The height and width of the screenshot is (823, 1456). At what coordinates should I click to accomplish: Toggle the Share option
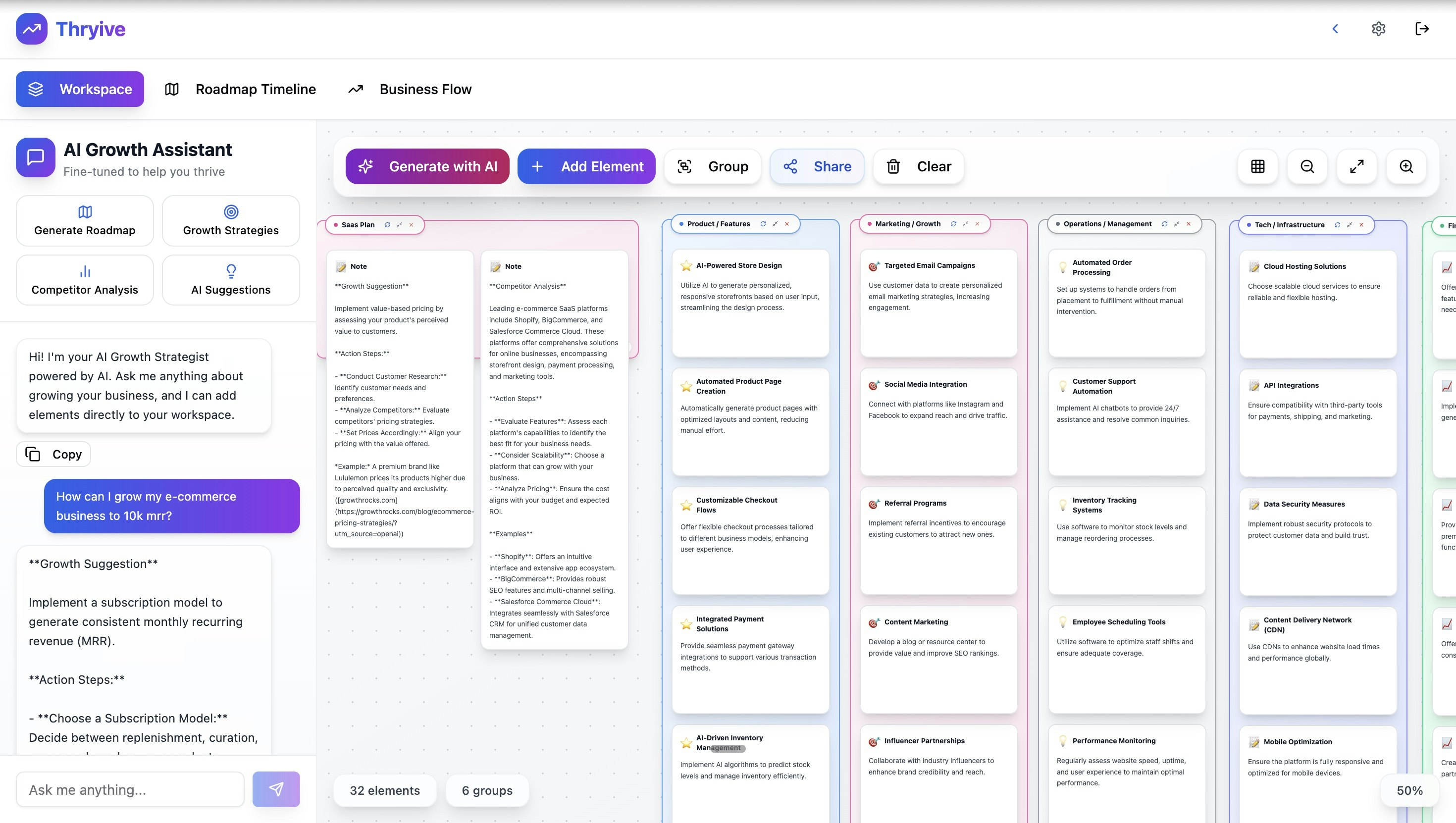click(817, 166)
